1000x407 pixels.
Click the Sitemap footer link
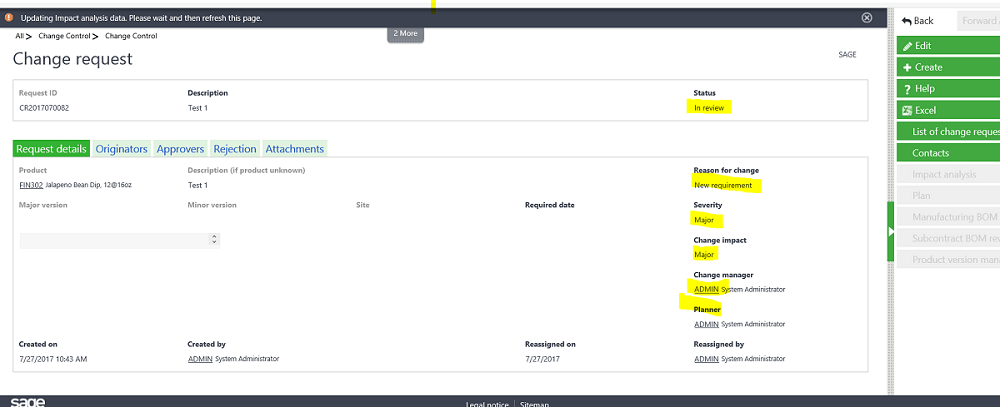(534, 403)
